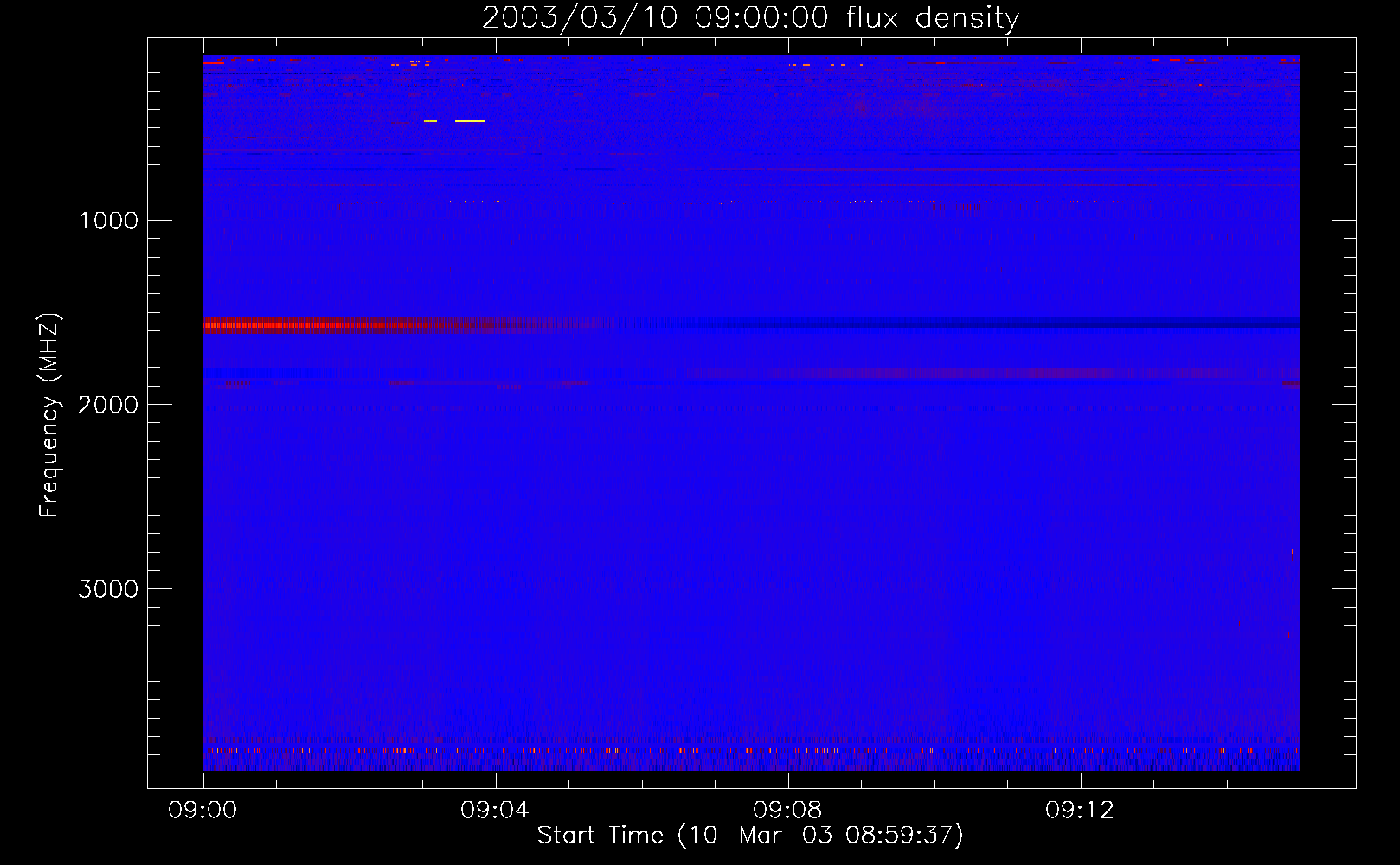Screen dimensions: 1400x865
Task: Click the y-axis tick label '1000'
Action: [108, 221]
